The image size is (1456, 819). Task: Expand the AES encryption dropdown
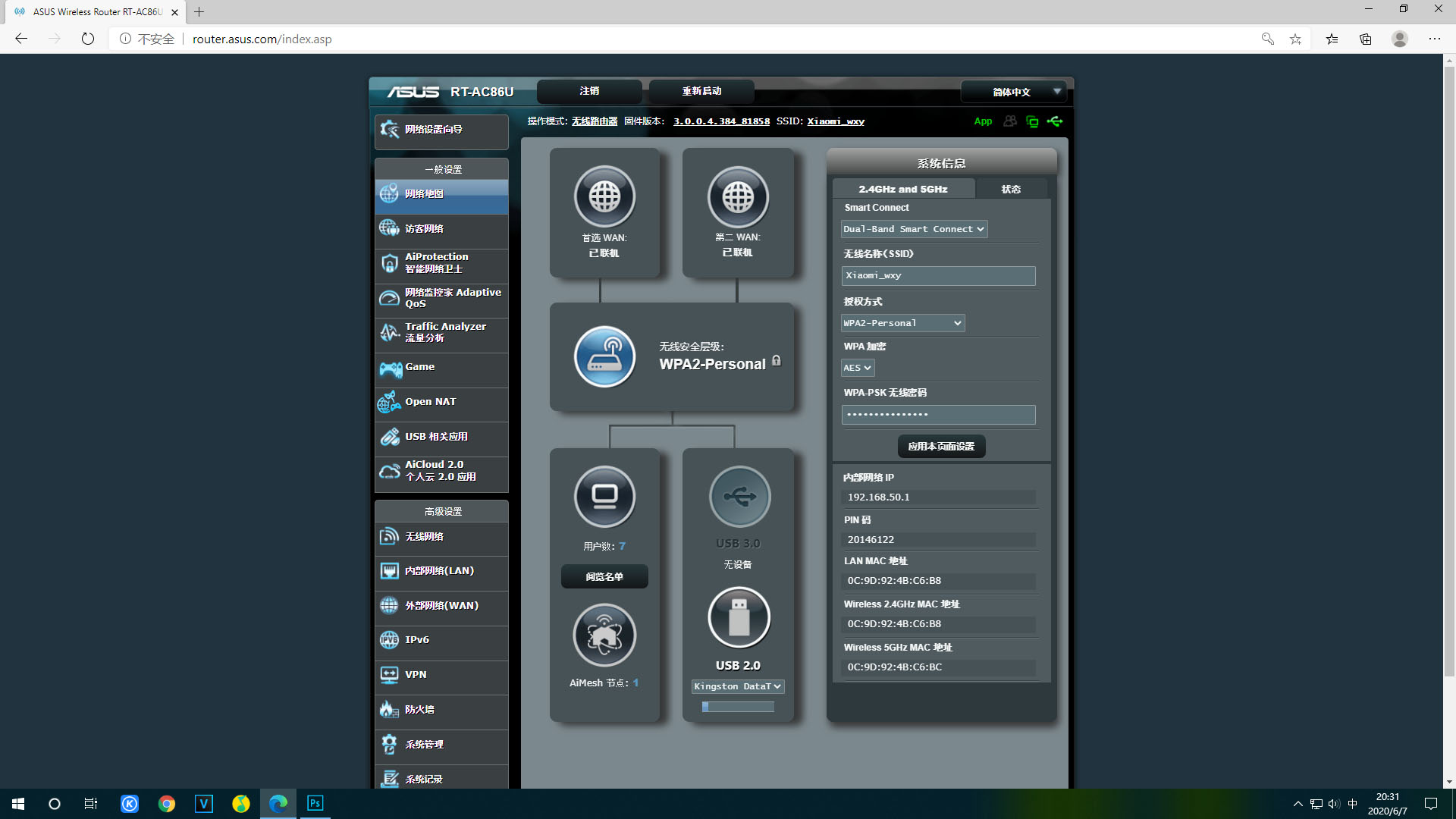[858, 368]
